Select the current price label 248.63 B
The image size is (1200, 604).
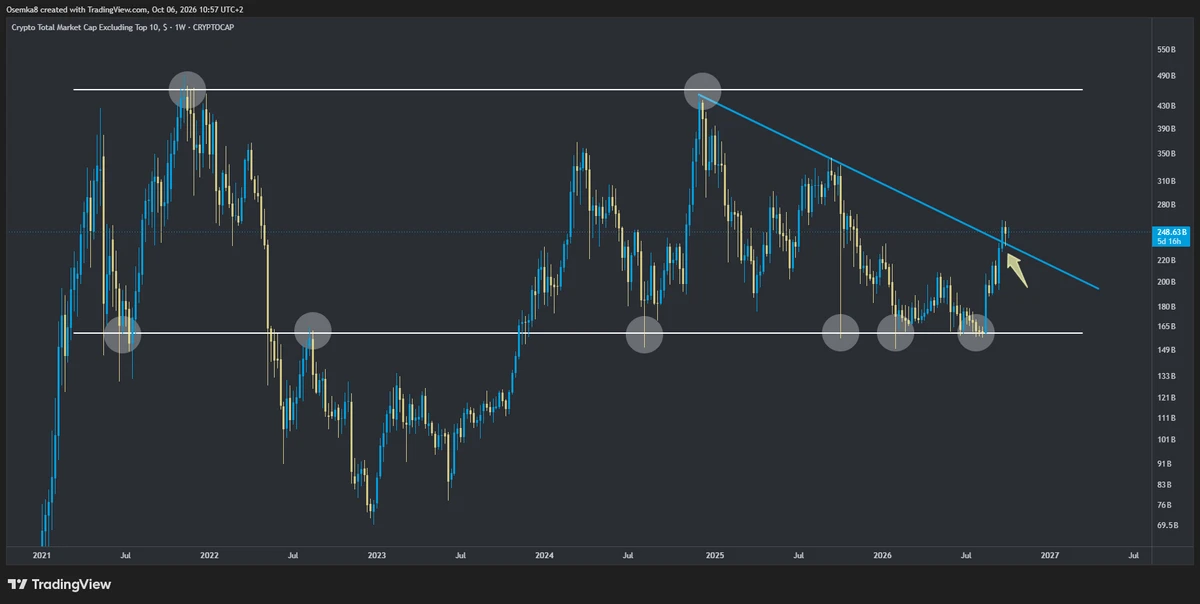click(1169, 232)
